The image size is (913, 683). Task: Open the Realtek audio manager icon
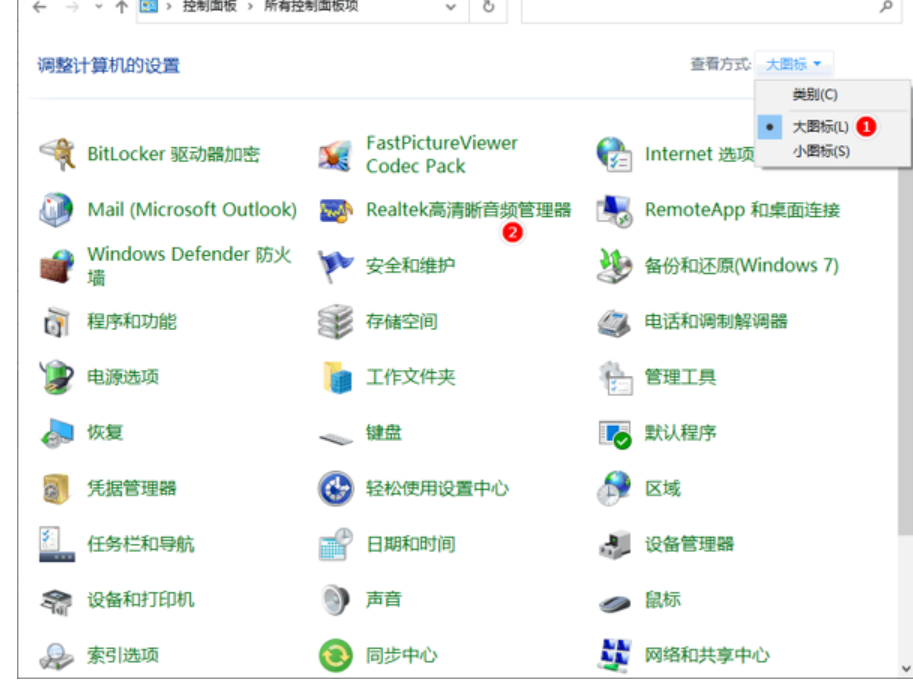[x=335, y=210]
